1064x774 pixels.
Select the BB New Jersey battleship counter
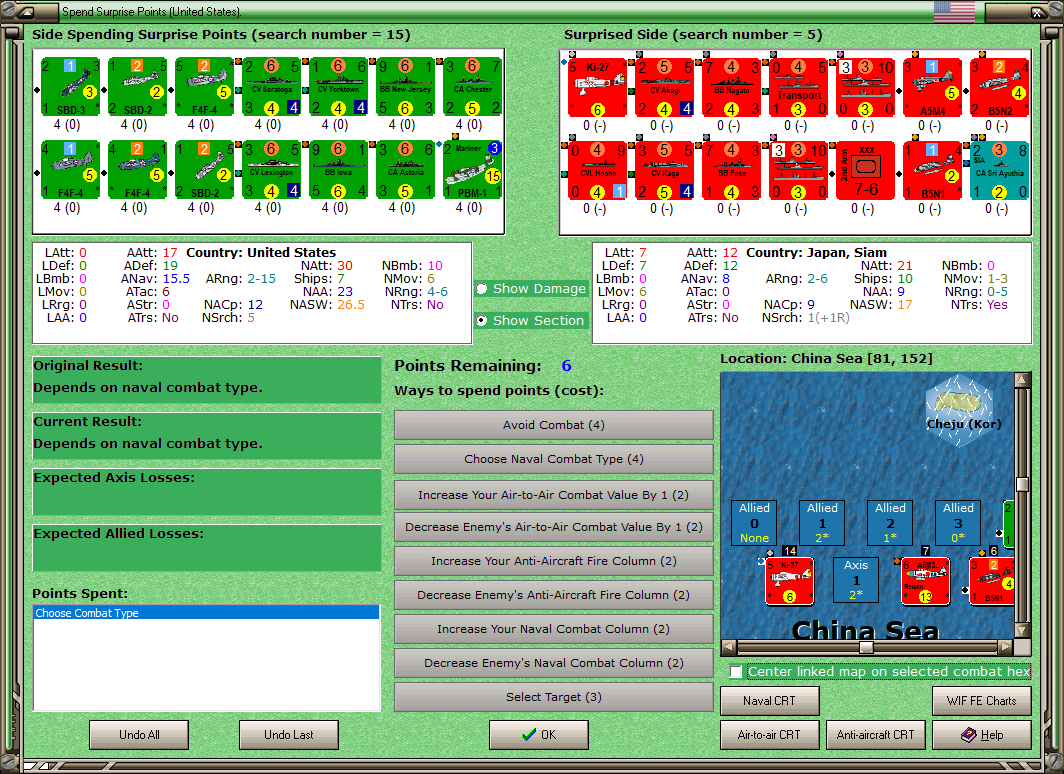click(406, 87)
